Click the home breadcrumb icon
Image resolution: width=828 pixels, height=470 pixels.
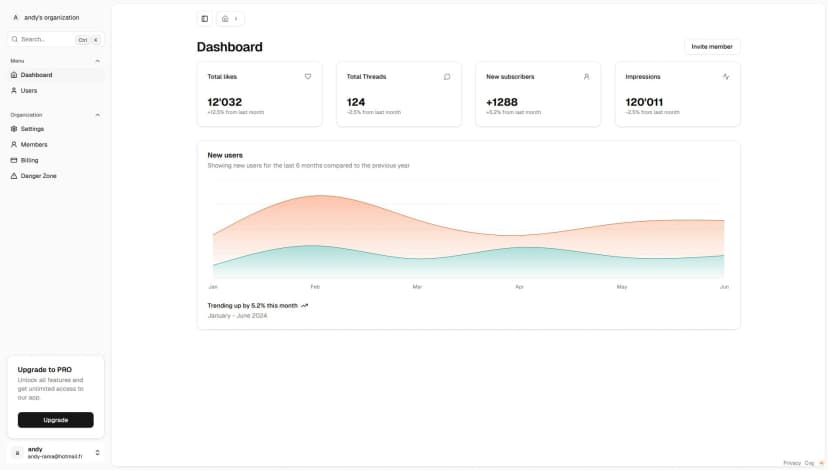225,19
